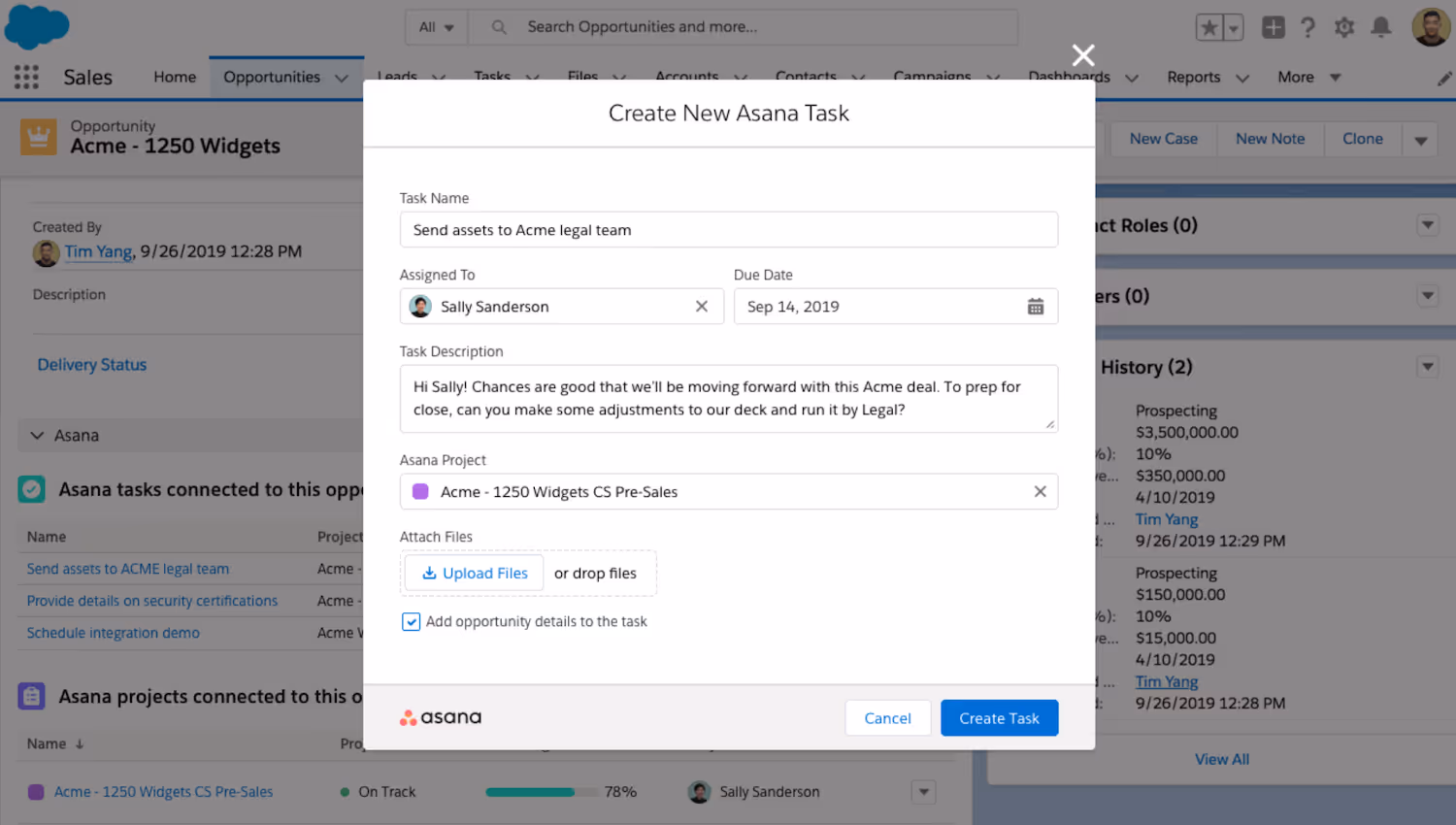Click the Asana tasks checkmark icon
This screenshot has width=1456, height=825.
tap(31, 489)
